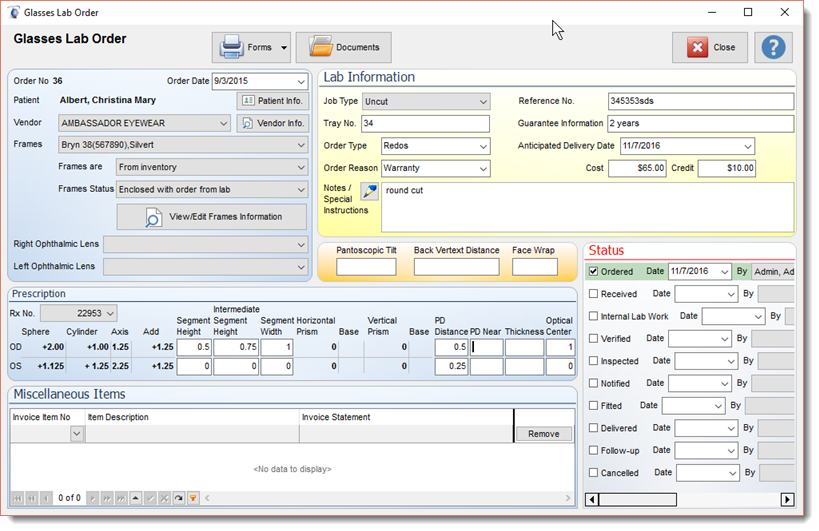Click the Pantoscopic Tilt field
The image size is (819, 531).
click(366, 267)
